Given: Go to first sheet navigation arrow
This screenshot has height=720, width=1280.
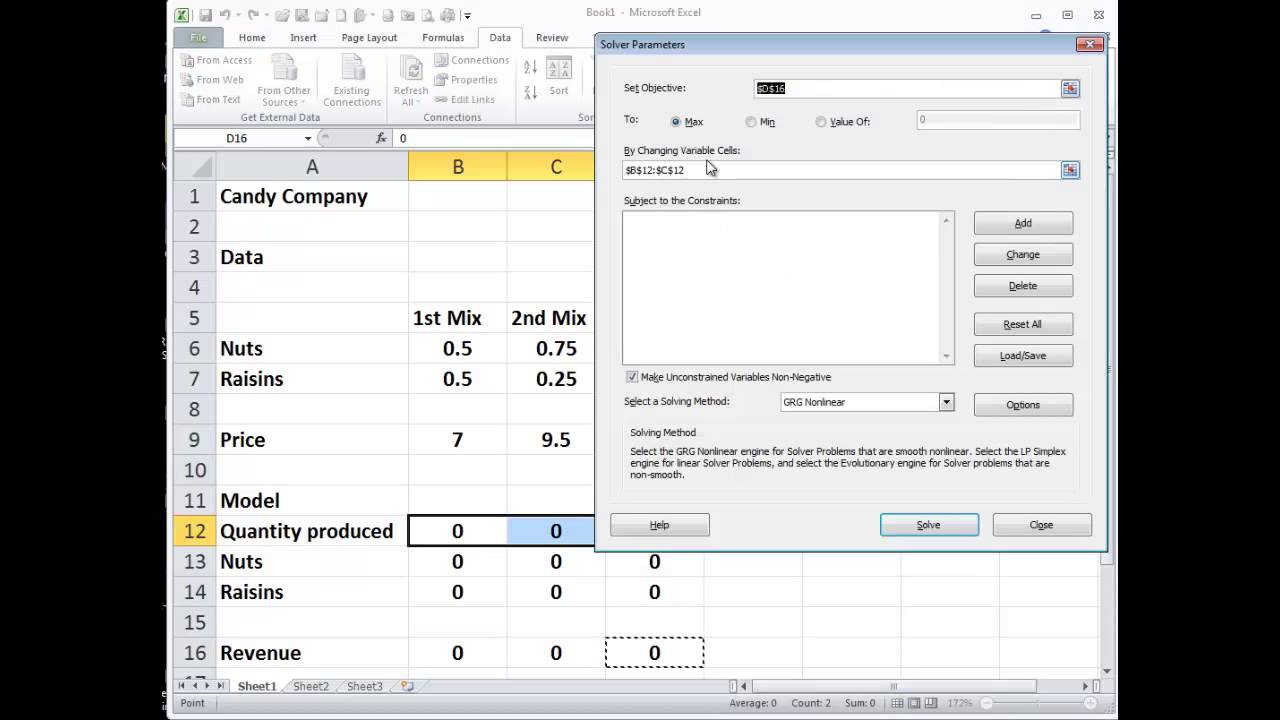Looking at the screenshot, I should click(182, 687).
